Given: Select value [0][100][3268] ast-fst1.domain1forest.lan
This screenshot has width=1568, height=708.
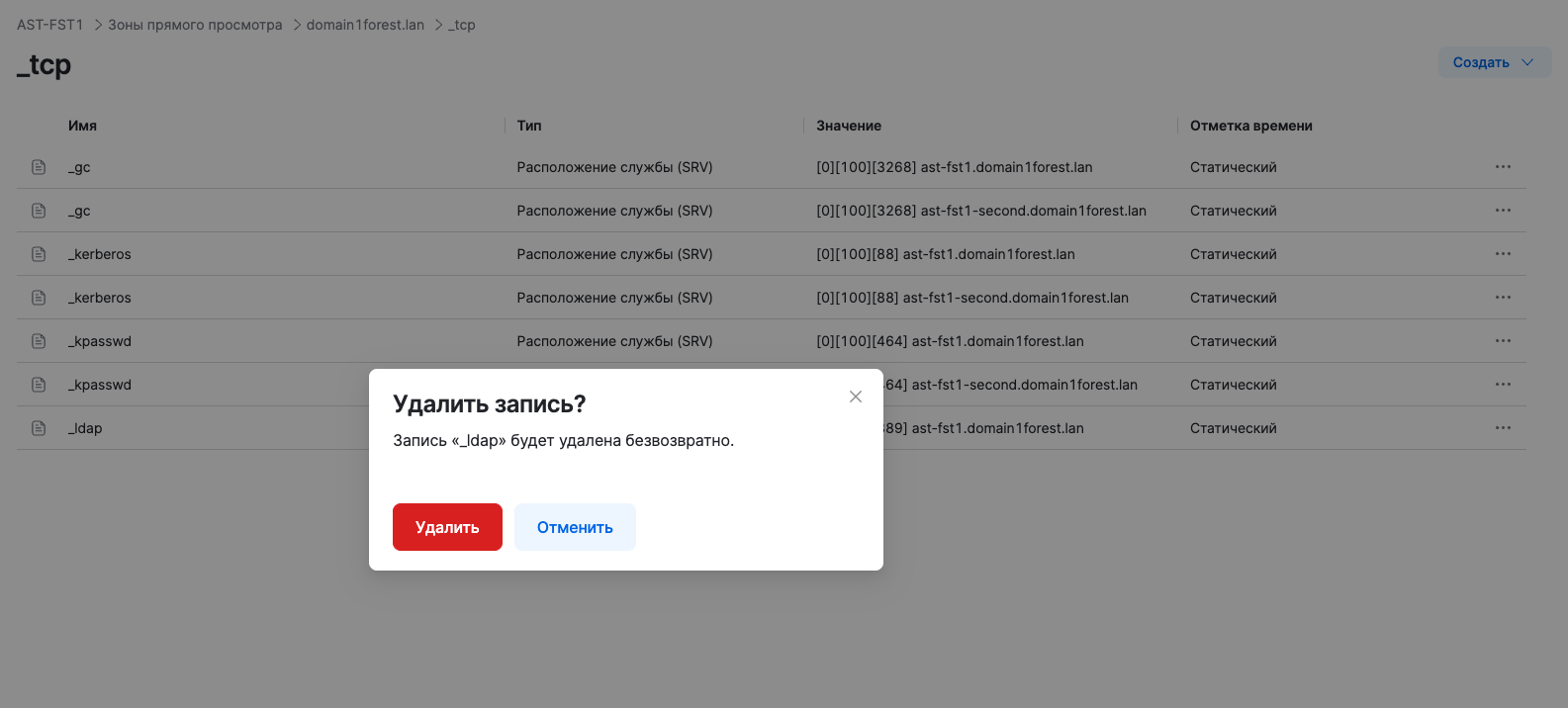Looking at the screenshot, I should 955,167.
